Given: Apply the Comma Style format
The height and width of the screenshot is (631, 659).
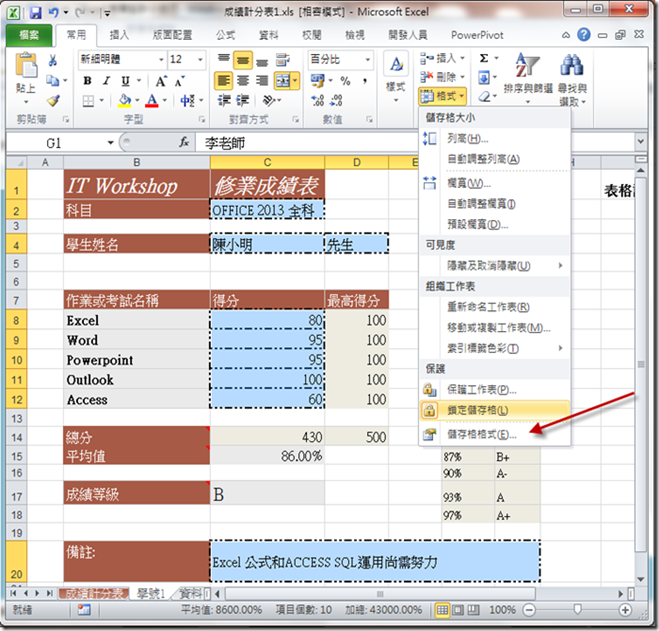Looking at the screenshot, I should [x=365, y=81].
